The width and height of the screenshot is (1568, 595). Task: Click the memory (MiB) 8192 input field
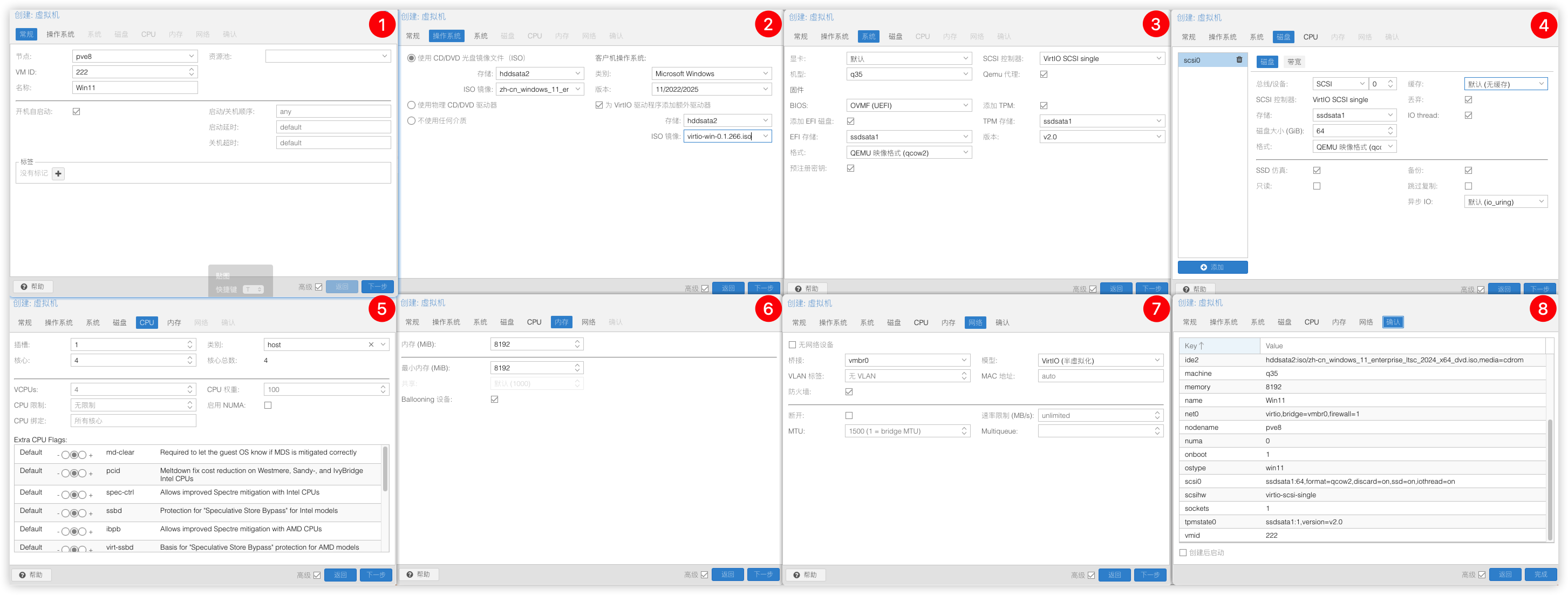tap(536, 344)
